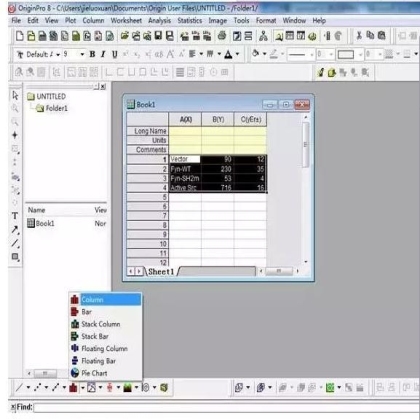Image resolution: width=420 pixels, height=420 pixels.
Task: Choose Bar from the plot popup
Action: [105, 312]
